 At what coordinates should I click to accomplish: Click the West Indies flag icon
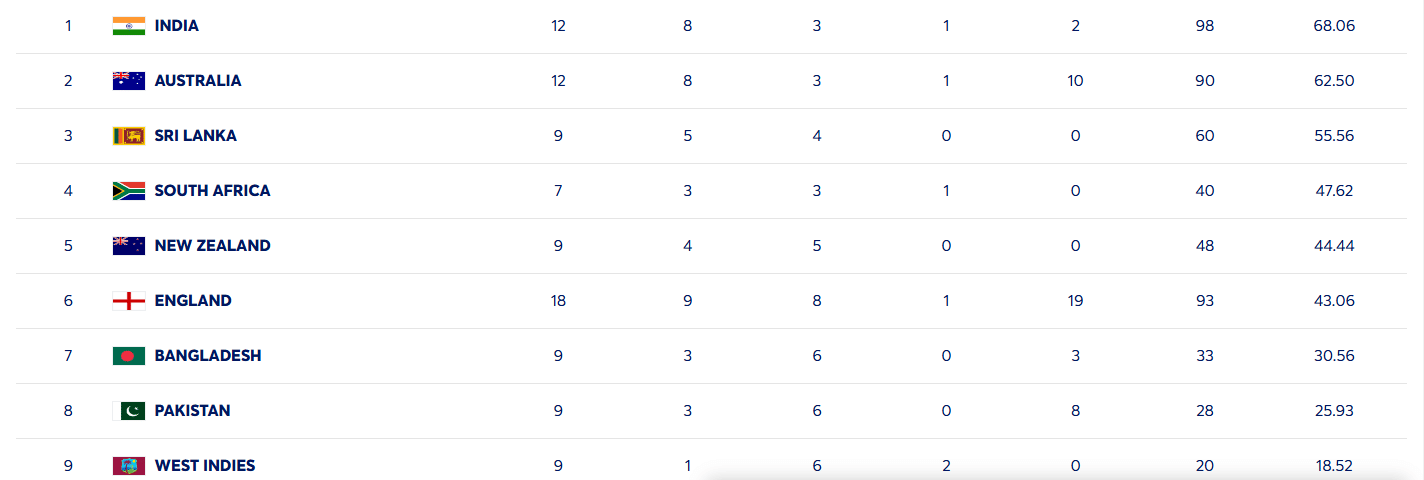[x=129, y=466]
